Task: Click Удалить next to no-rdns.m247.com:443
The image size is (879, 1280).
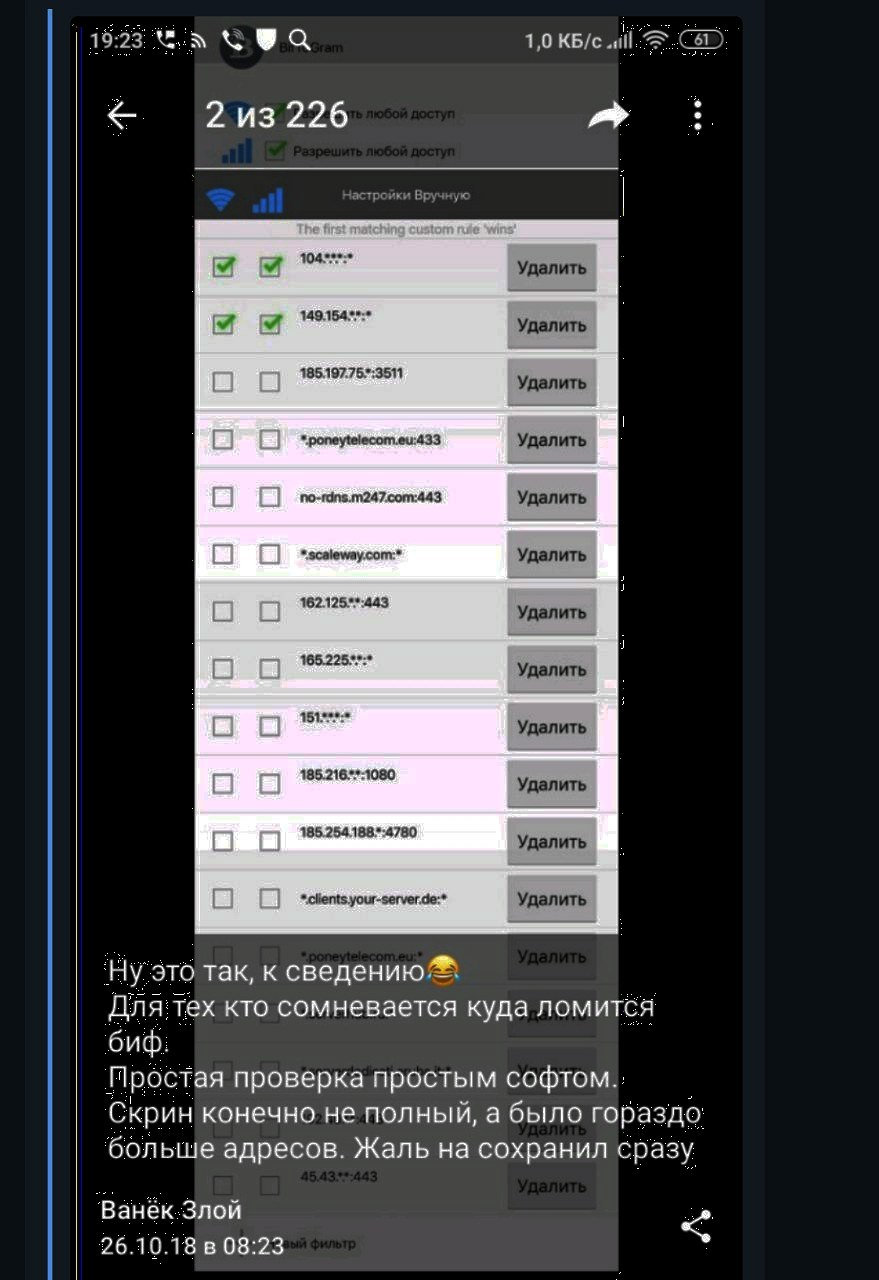Action: pyautogui.click(x=552, y=497)
